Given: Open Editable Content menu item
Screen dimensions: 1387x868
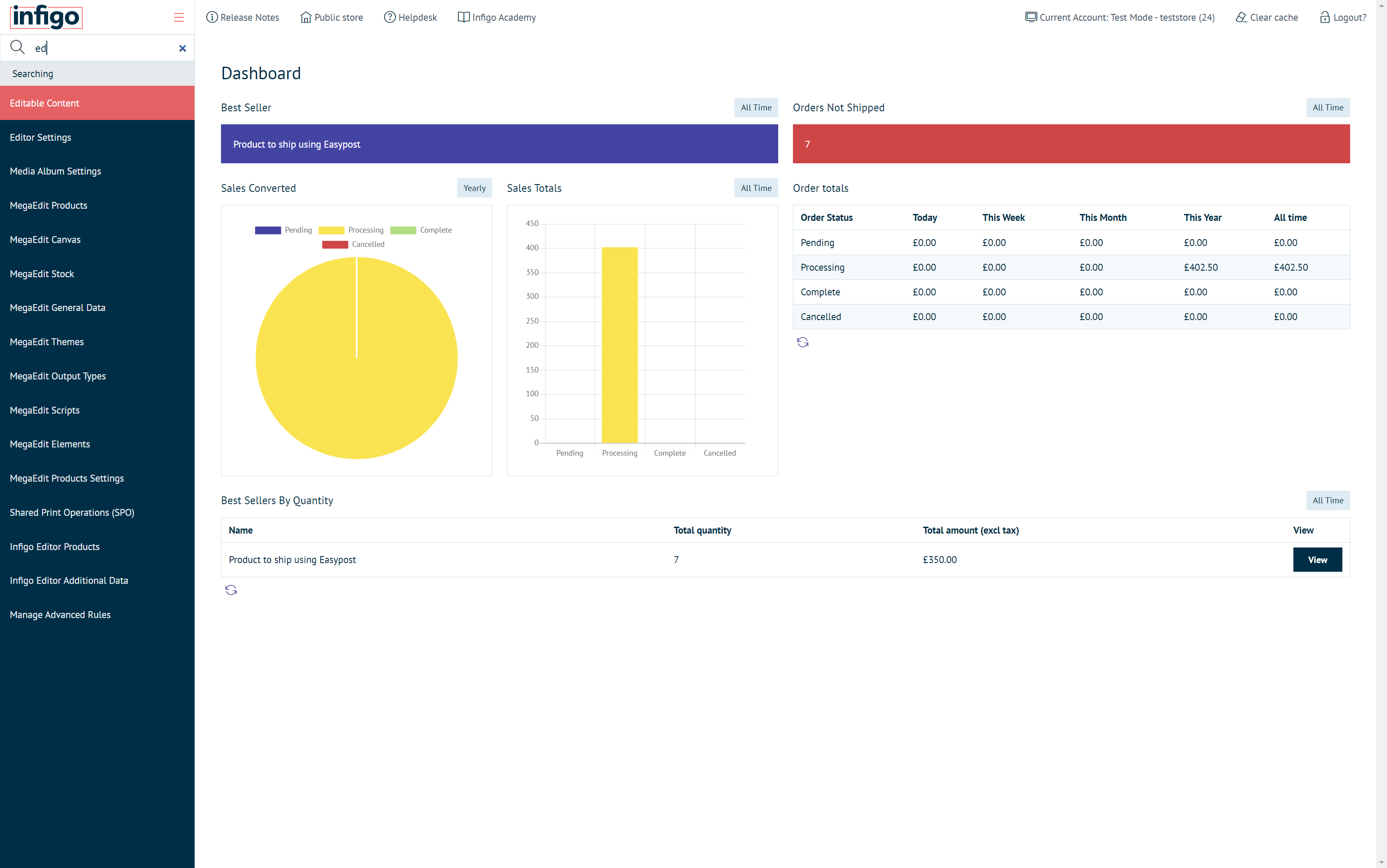Looking at the screenshot, I should [97, 104].
